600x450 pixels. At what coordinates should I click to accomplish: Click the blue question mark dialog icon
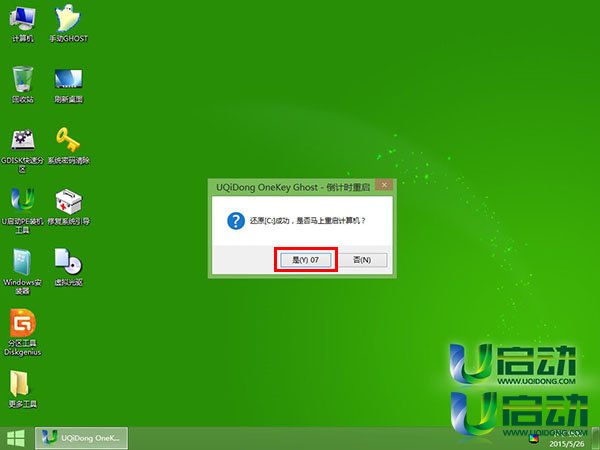(x=236, y=221)
